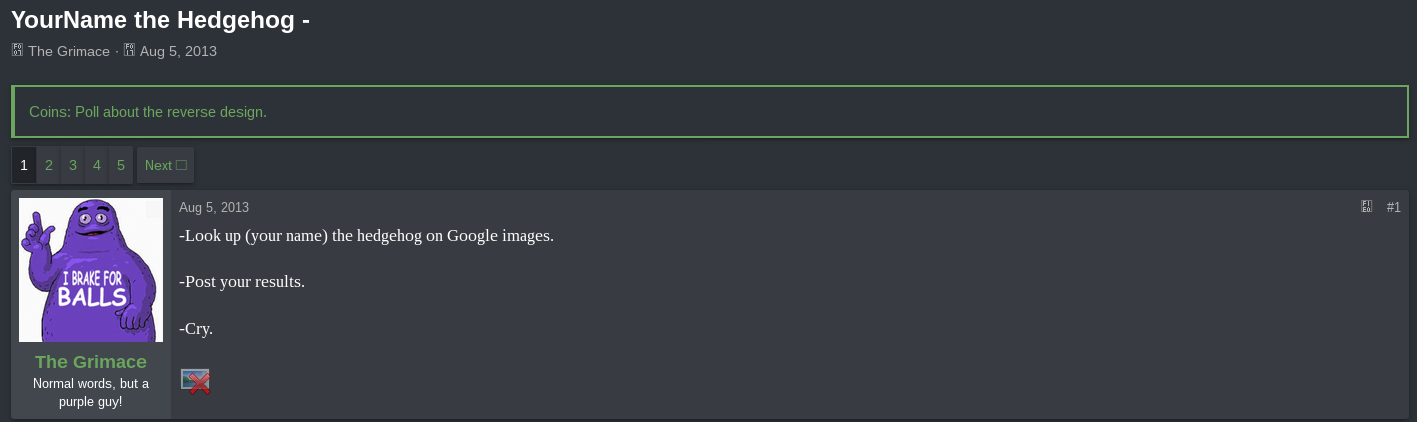Image resolution: width=1417 pixels, height=422 pixels.
Task: Select current page 1 in pagination
Action: (x=24, y=165)
